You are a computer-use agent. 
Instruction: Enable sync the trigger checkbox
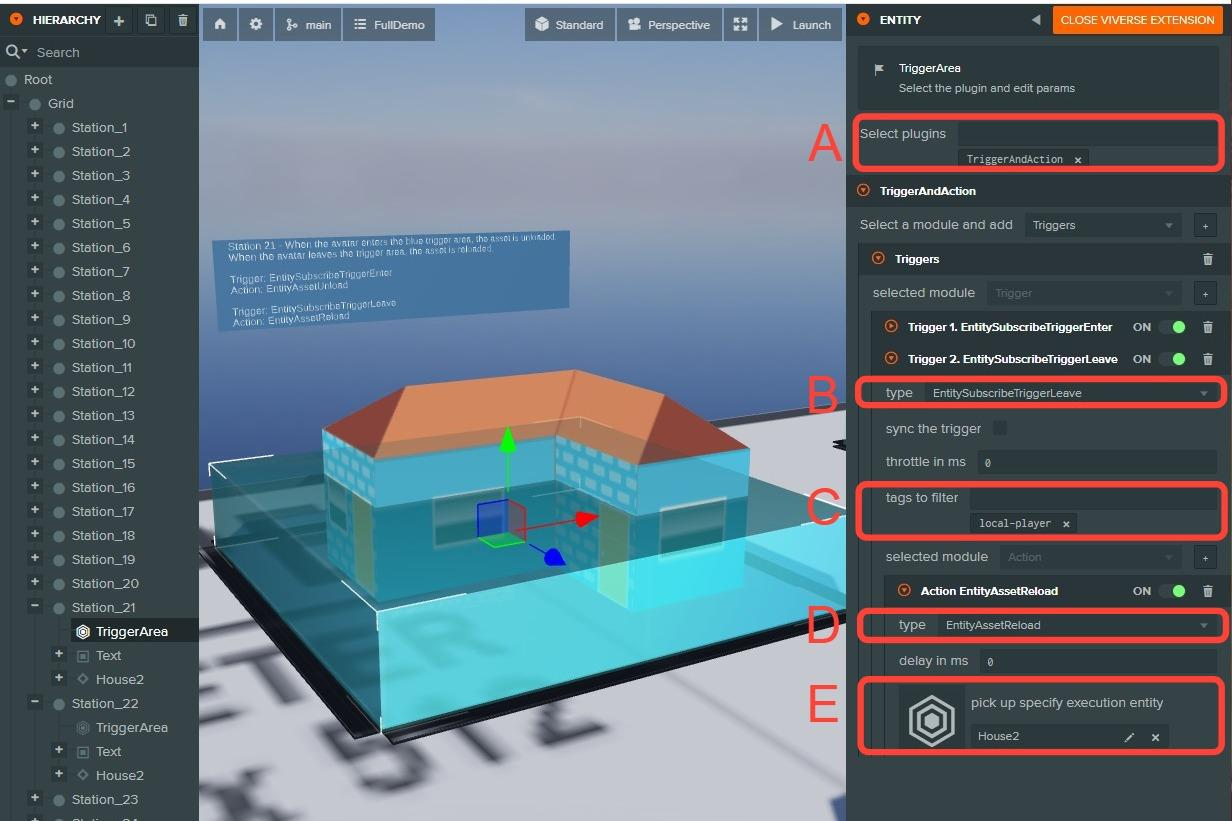tap(999, 429)
